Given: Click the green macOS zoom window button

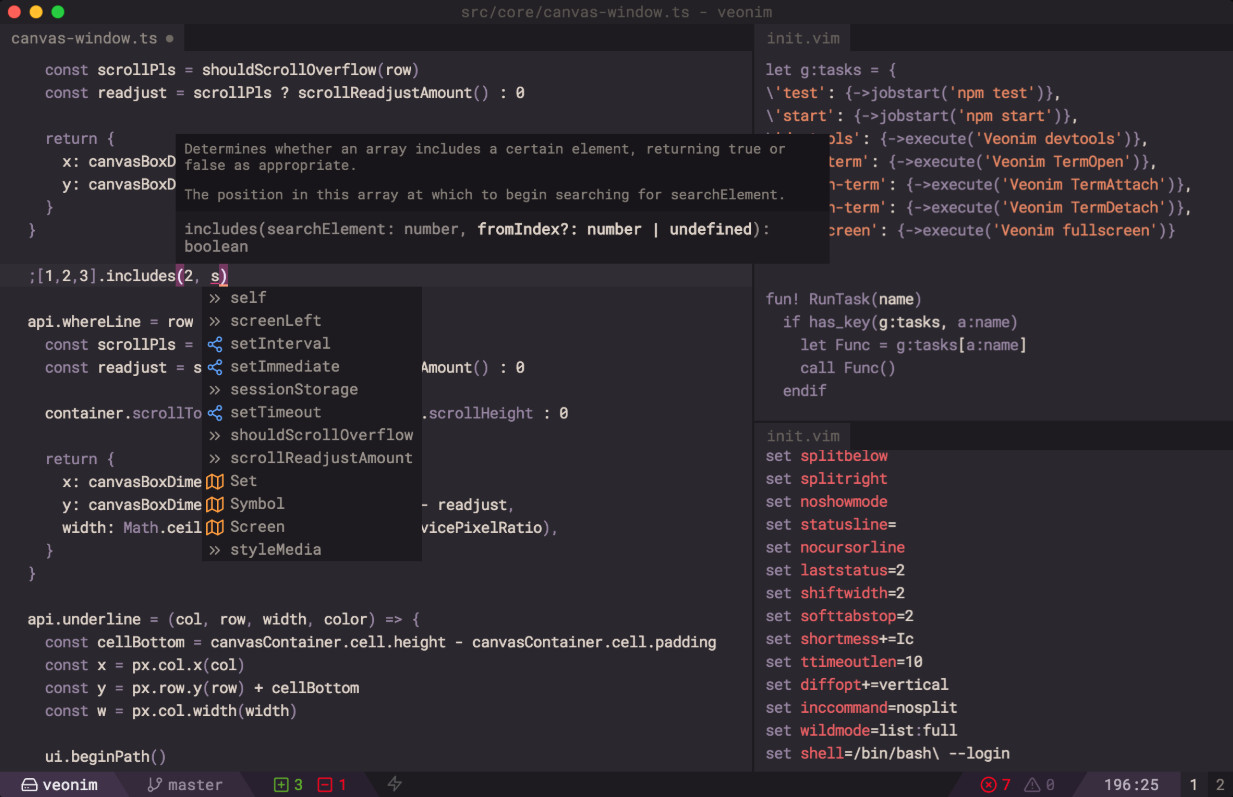Looking at the screenshot, I should (57, 12).
